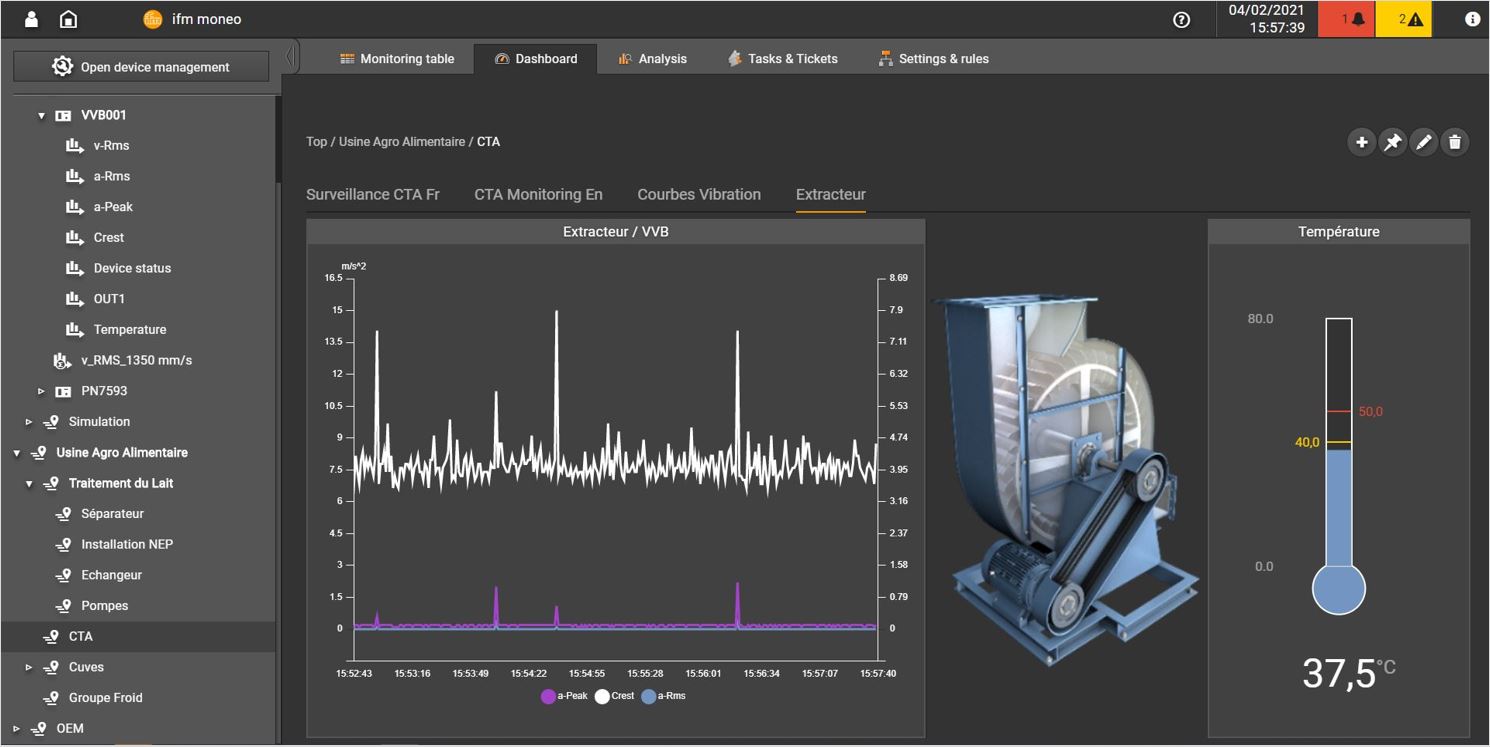This screenshot has height=747, width=1490.
Task: Delete the dashboard using the trash icon
Action: (x=1454, y=142)
